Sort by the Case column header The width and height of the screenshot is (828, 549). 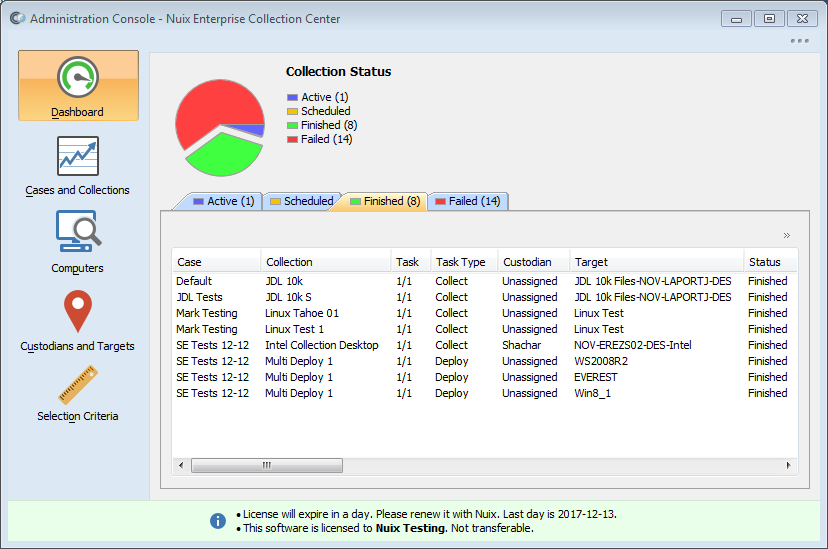point(217,262)
